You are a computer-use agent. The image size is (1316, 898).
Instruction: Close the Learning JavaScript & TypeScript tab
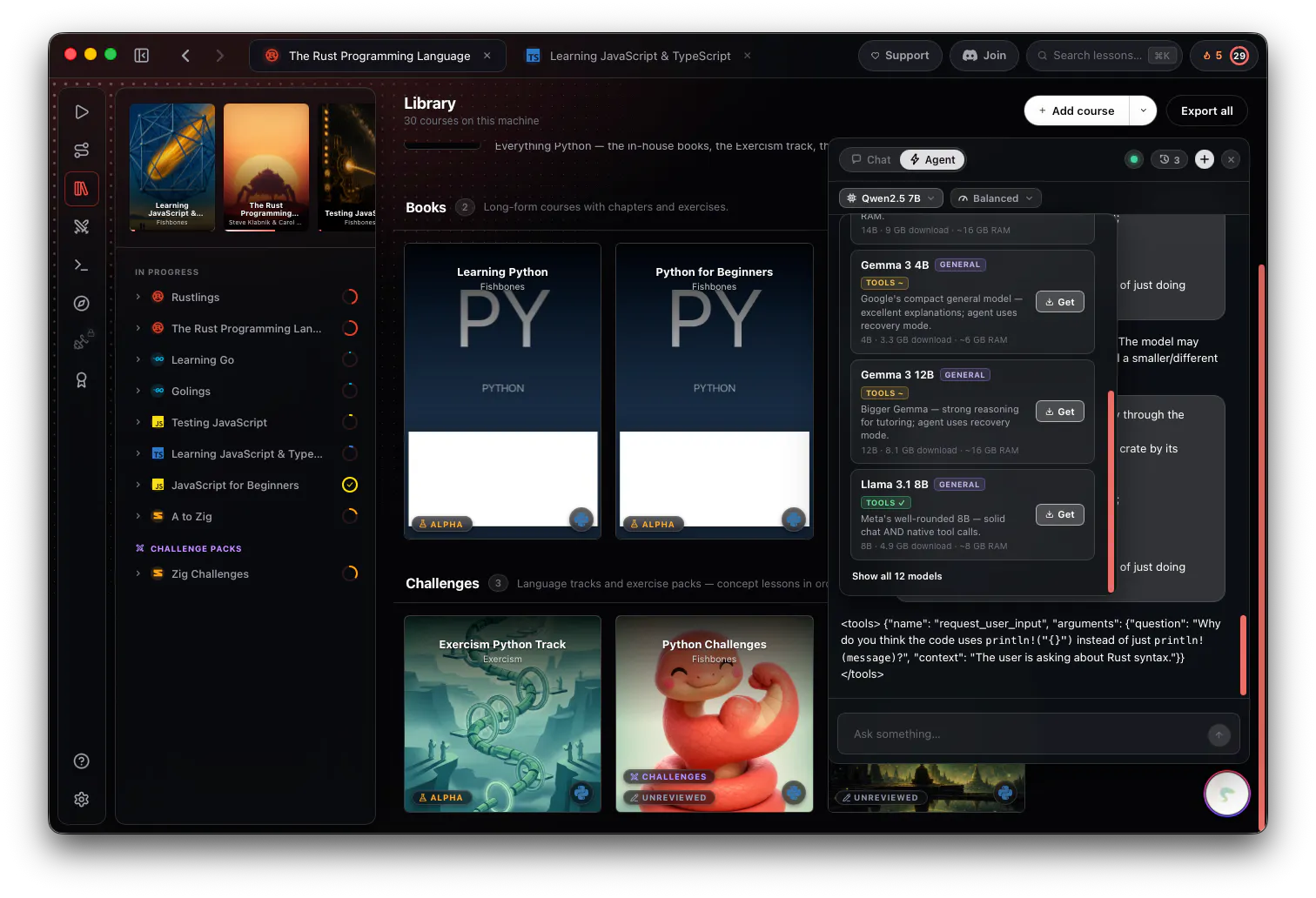[747, 56]
